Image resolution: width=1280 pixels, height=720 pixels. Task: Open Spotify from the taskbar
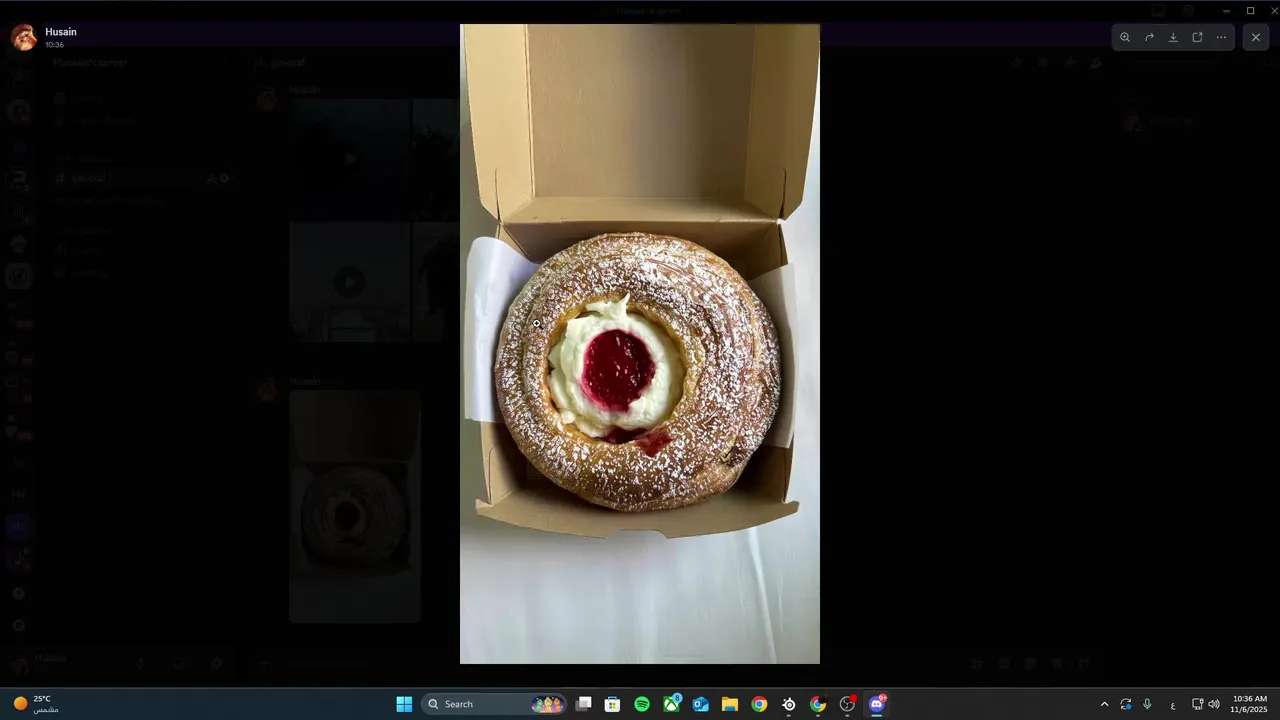pyautogui.click(x=642, y=704)
